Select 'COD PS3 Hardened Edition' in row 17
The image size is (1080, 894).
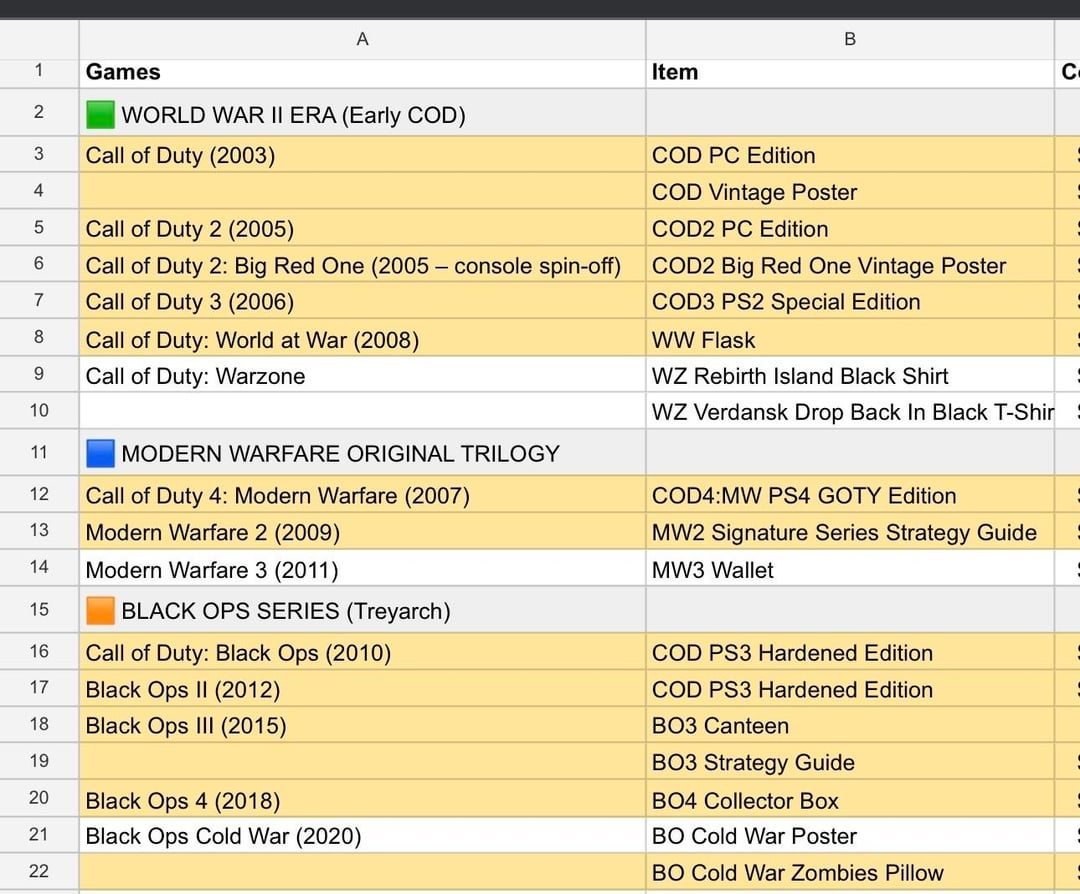tap(850, 689)
